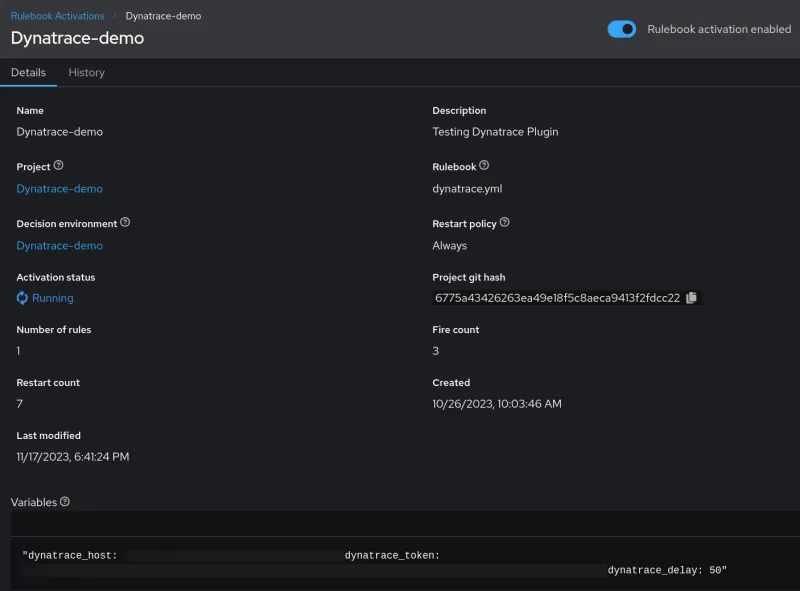This screenshot has width=800, height=591.
Task: Click the Restart policy help icon
Action: point(504,223)
